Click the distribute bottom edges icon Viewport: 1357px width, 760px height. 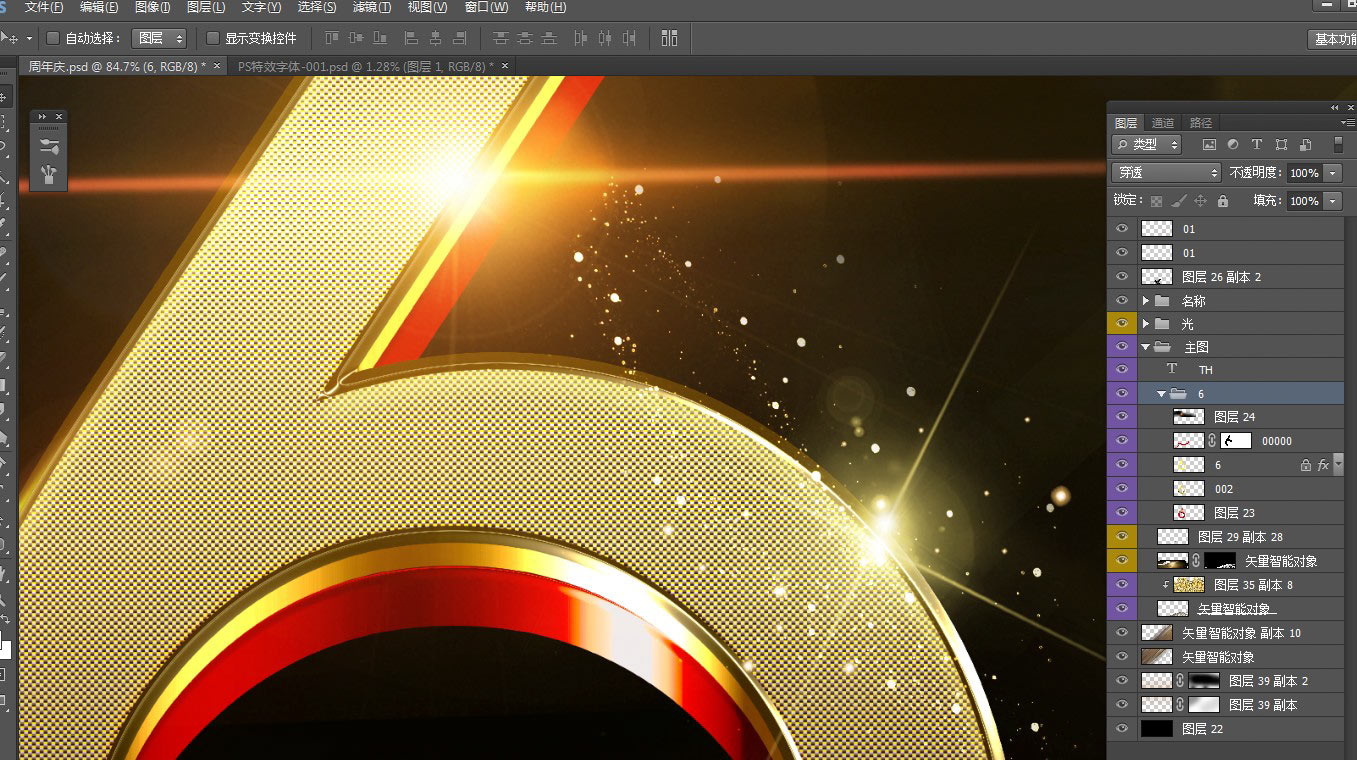[548, 38]
